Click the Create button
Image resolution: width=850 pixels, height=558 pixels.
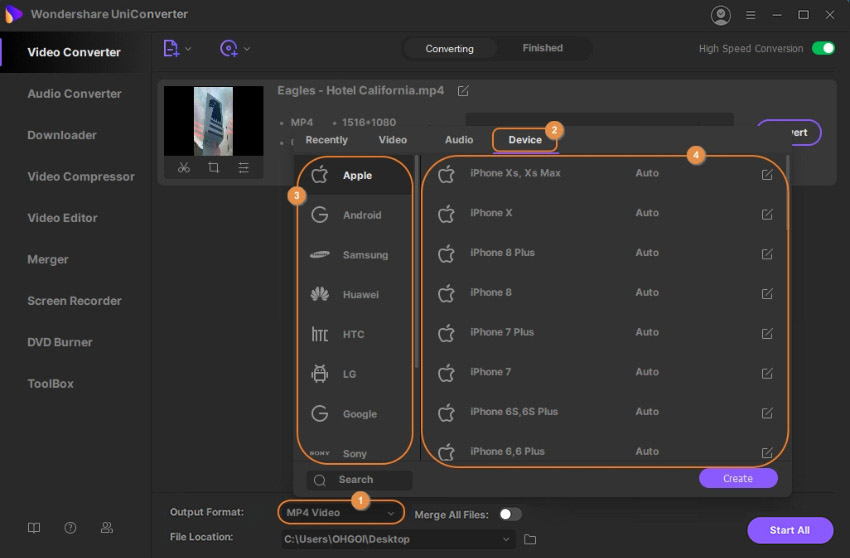[737, 478]
